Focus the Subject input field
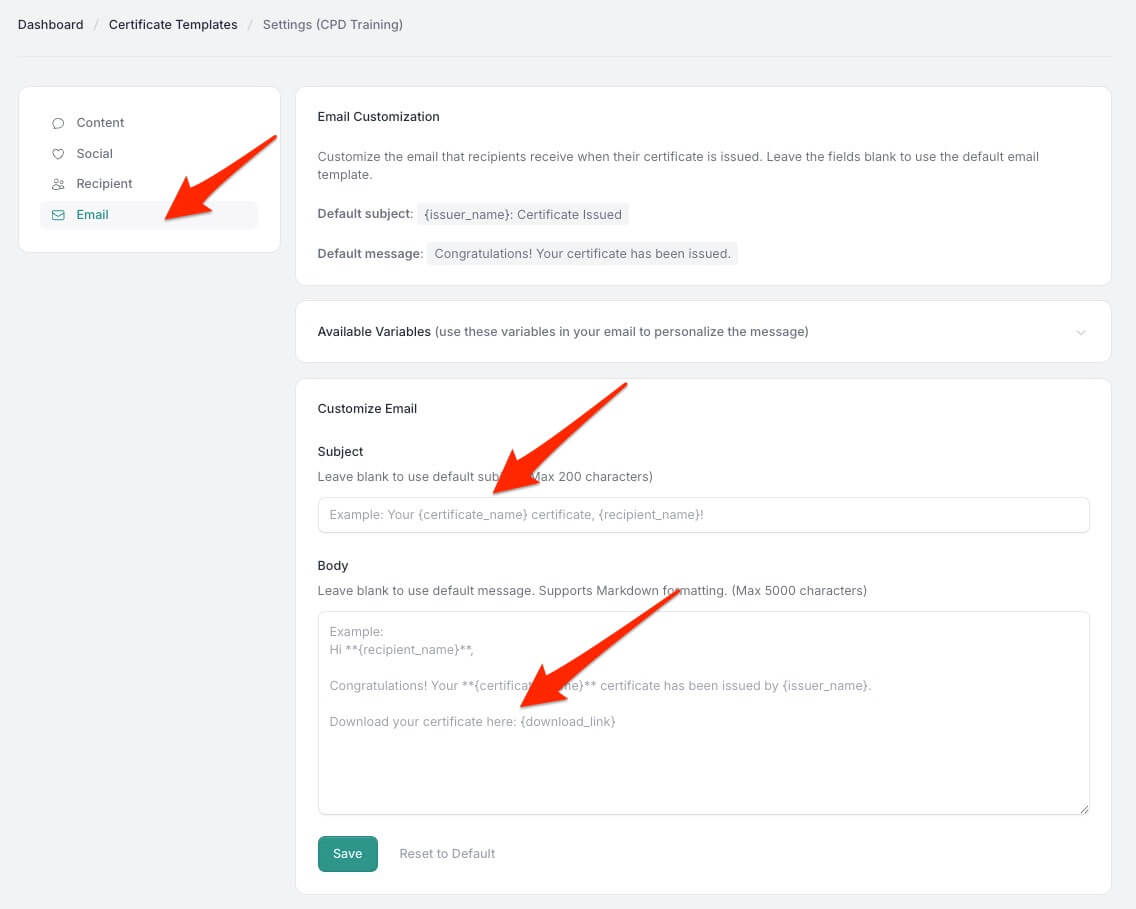 pyautogui.click(x=703, y=515)
